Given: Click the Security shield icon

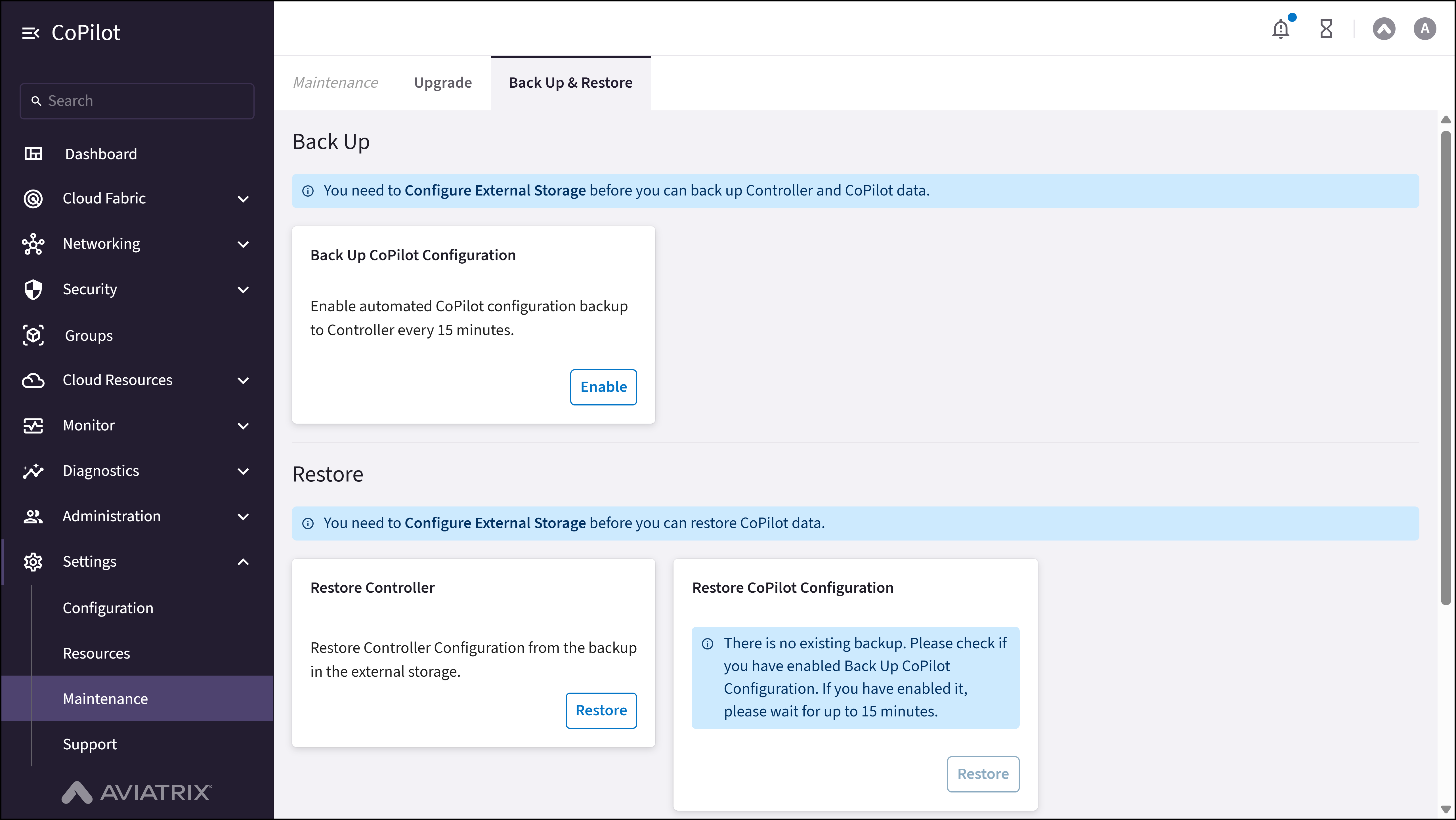Looking at the screenshot, I should pyautogui.click(x=33, y=289).
